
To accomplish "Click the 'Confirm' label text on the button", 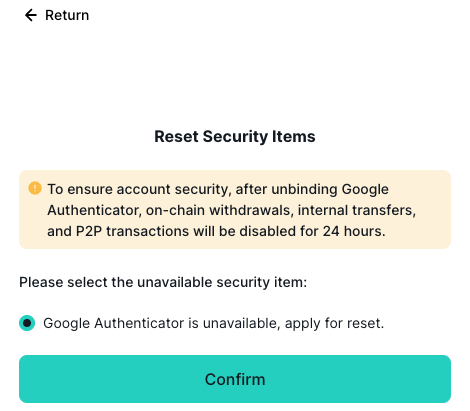I will pos(235,379).
